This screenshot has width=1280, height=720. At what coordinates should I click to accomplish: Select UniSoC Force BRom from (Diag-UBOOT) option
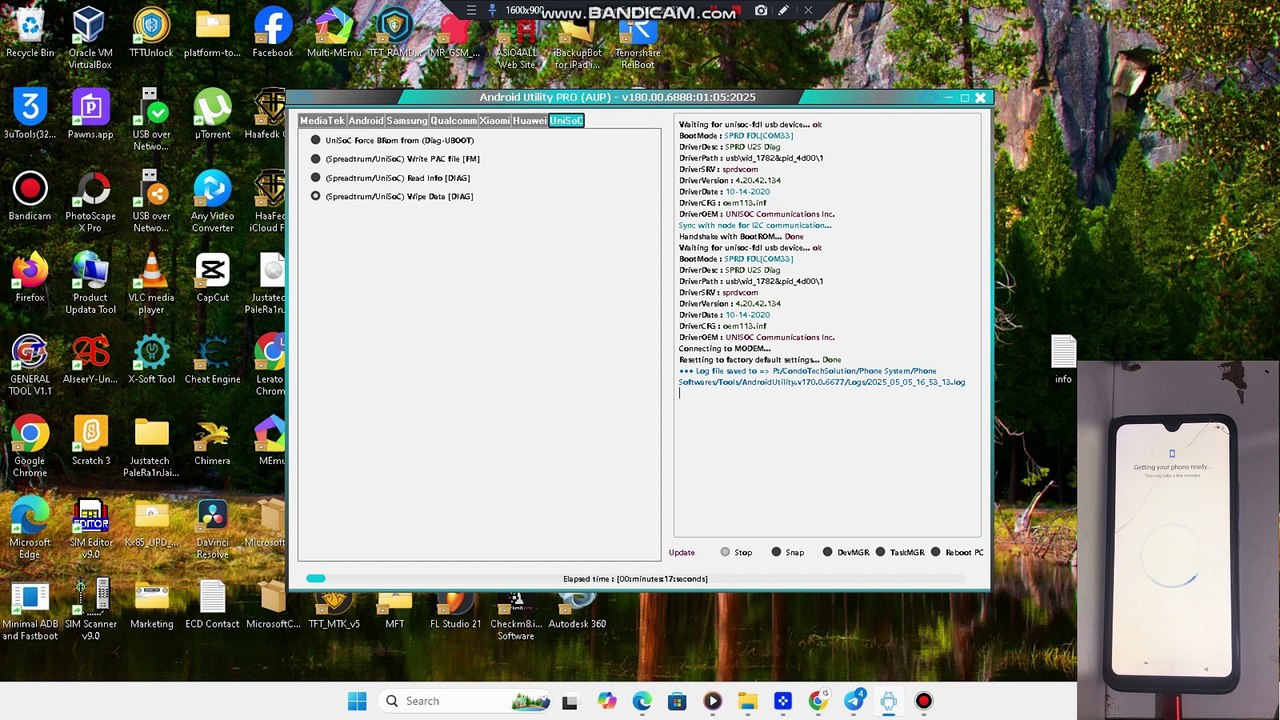392,140
